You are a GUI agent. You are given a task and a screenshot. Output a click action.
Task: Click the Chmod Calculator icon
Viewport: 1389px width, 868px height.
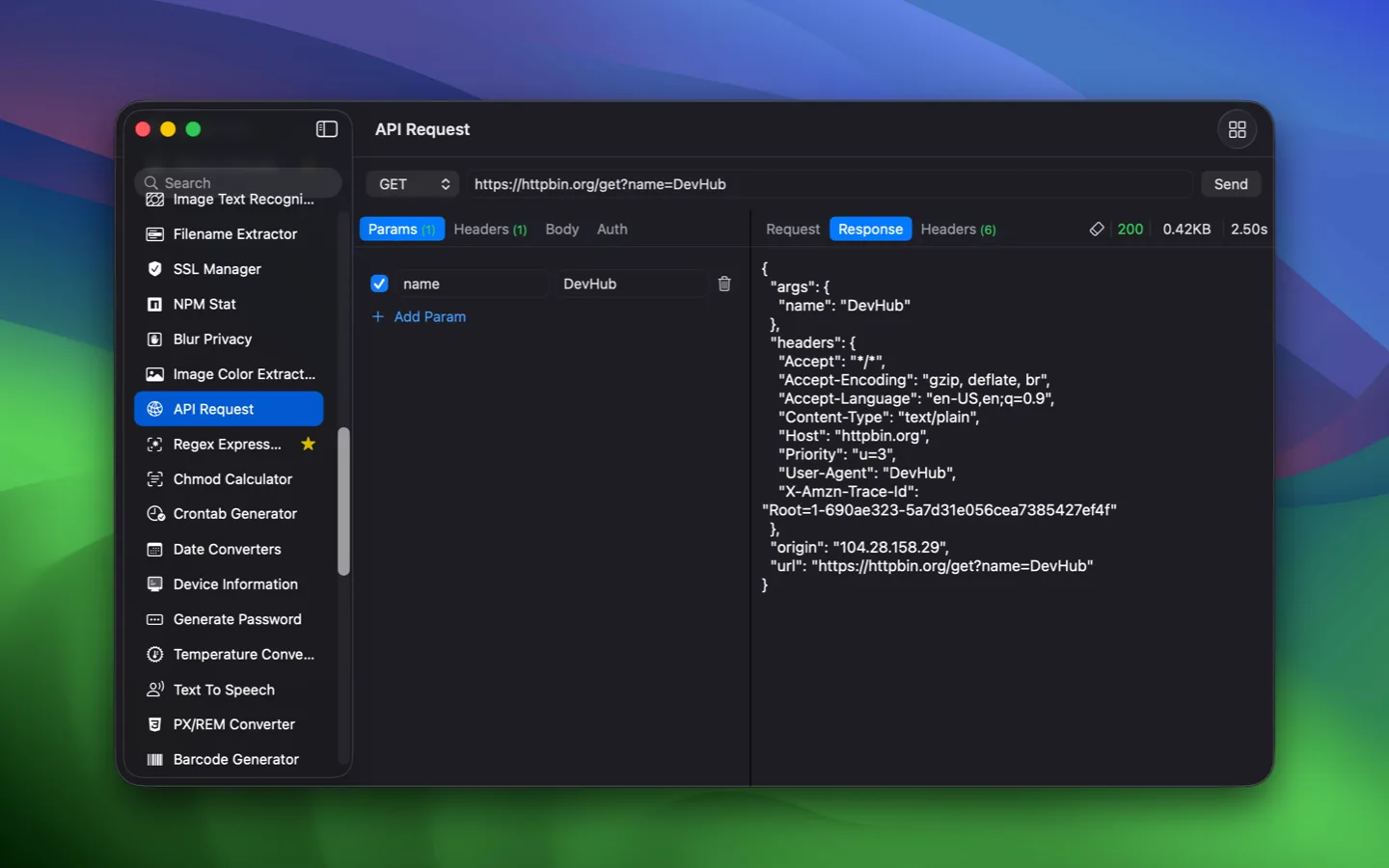154,479
